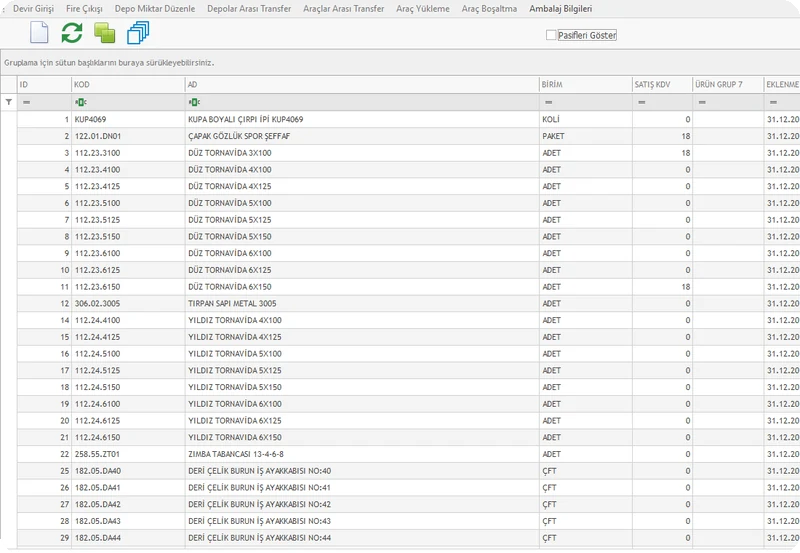Open the Devir Girişi menu tab
Image resolution: width=800 pixels, height=553 pixels.
[x=33, y=9]
